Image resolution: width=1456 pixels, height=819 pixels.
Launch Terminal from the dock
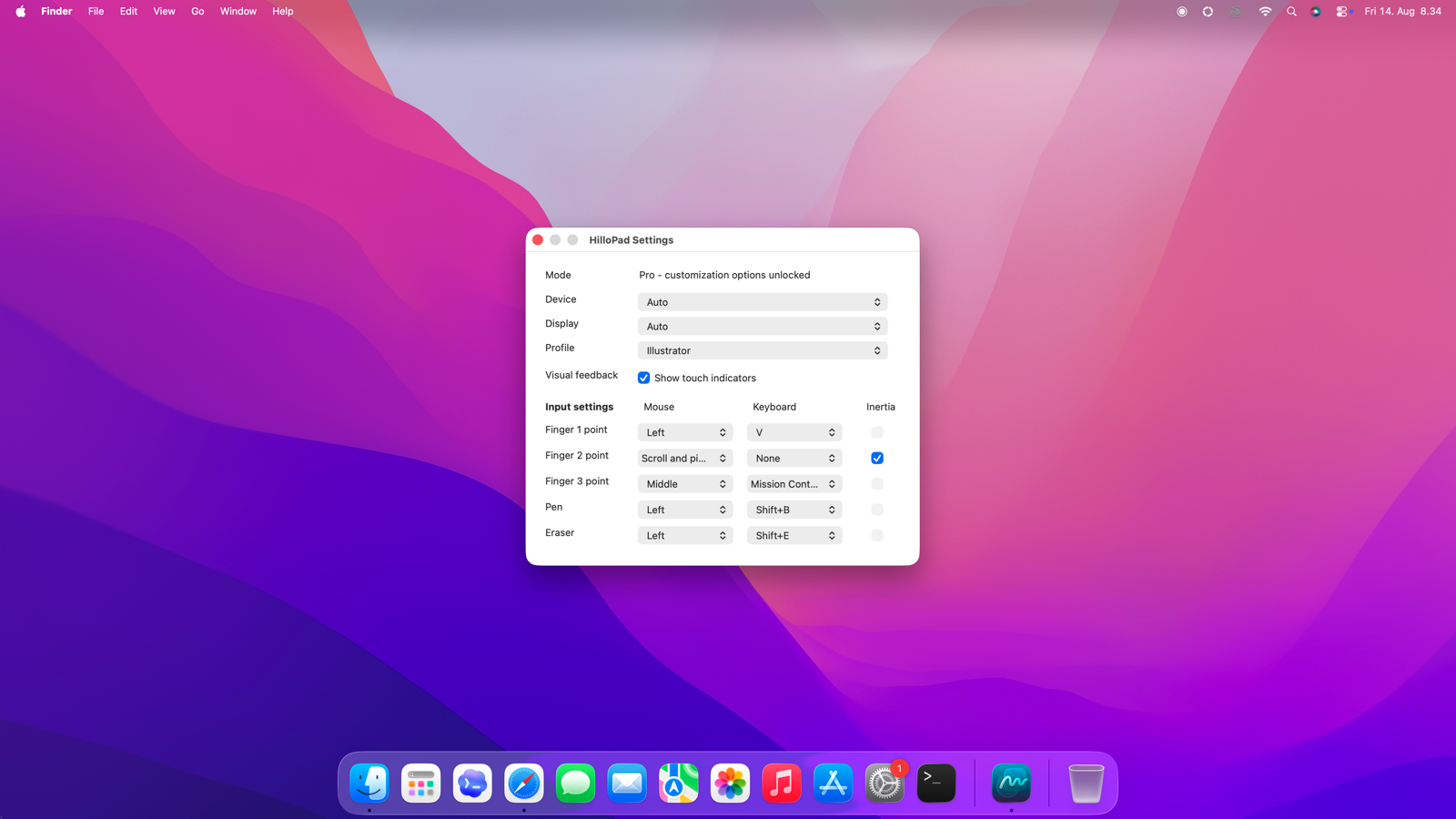936,784
